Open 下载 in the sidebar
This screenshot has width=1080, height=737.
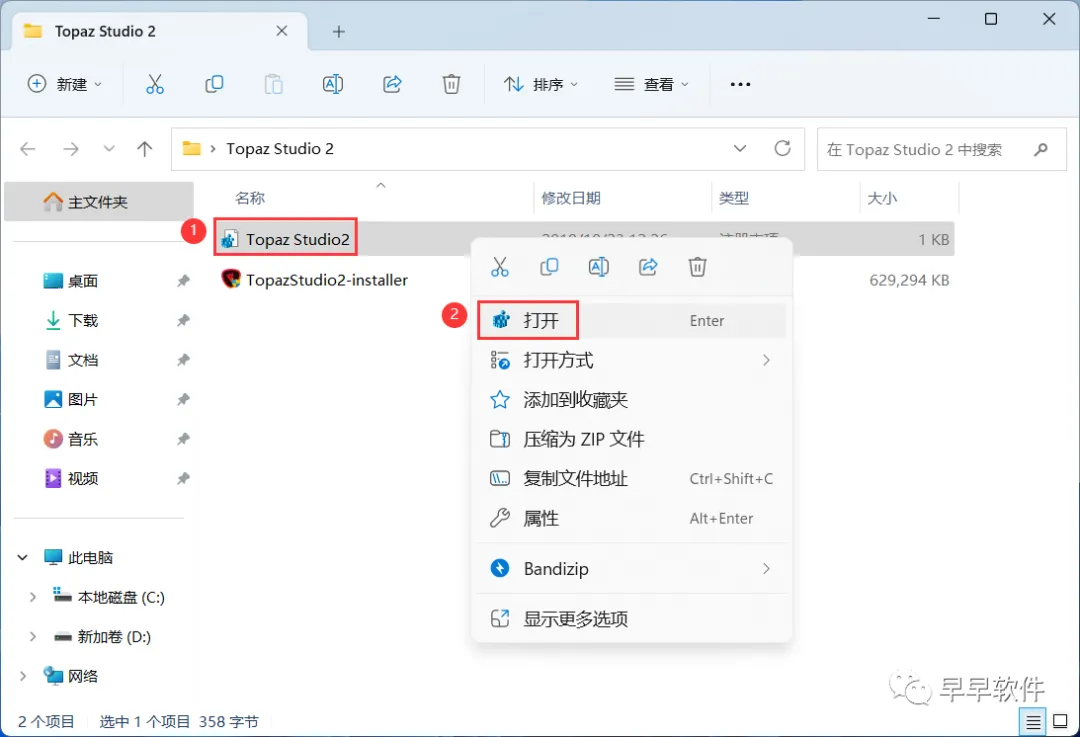(83, 320)
